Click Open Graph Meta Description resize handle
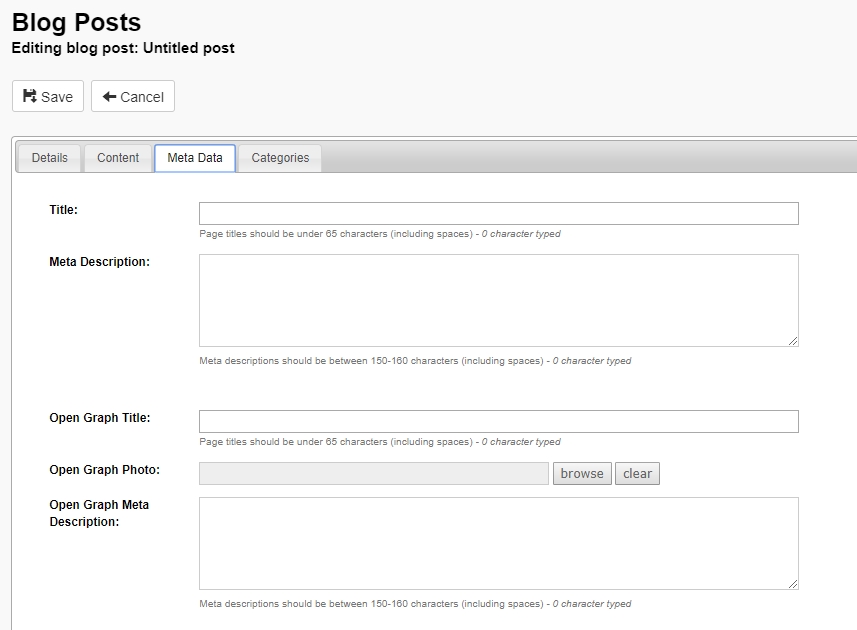This screenshot has width=857, height=630. click(793, 584)
